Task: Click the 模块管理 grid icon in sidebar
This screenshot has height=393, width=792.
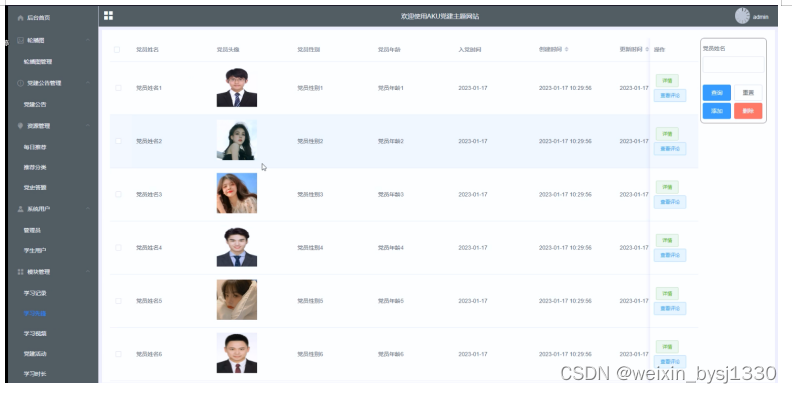Action: (x=20, y=272)
